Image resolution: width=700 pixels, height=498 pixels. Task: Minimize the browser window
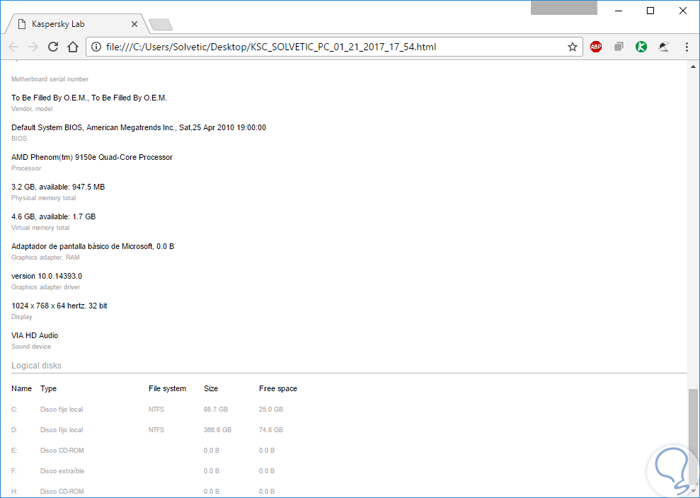click(x=619, y=11)
